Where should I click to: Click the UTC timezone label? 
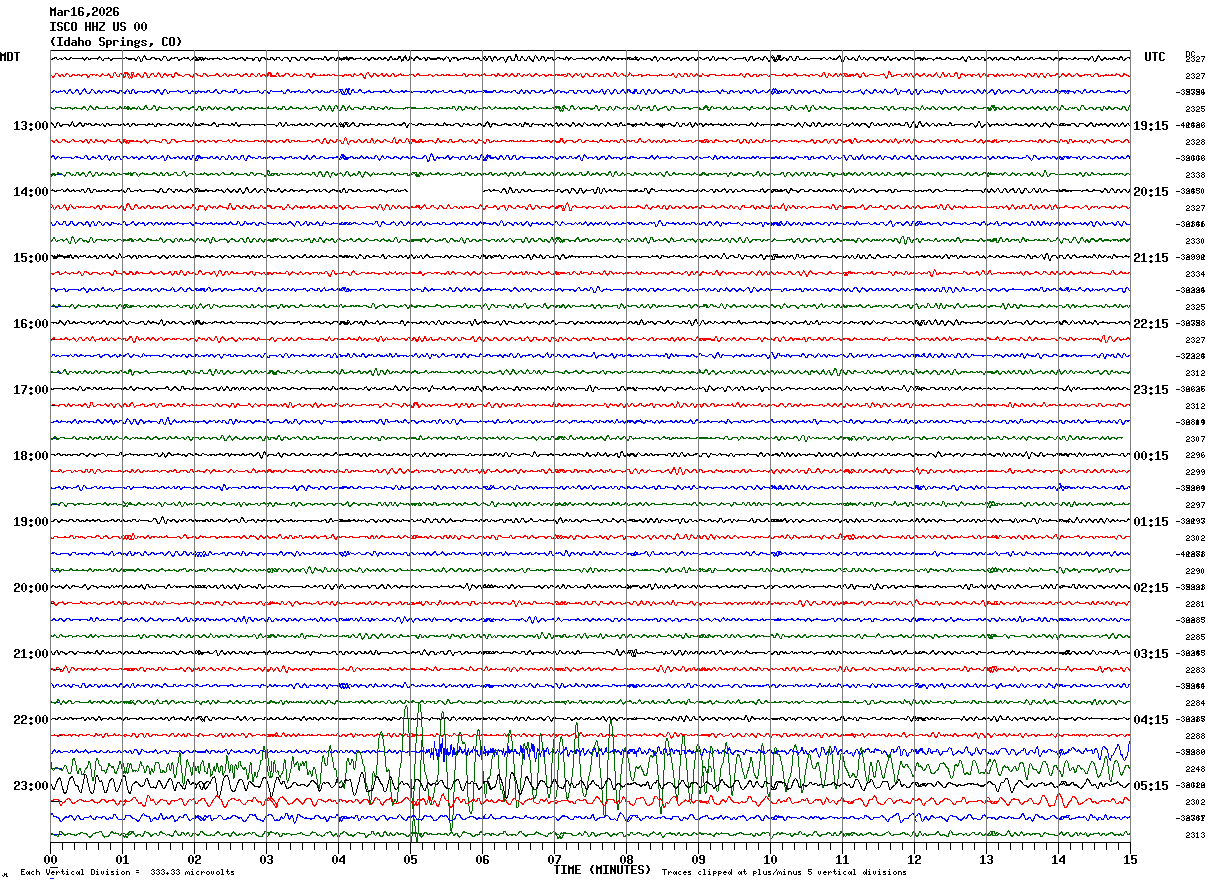tap(1155, 57)
